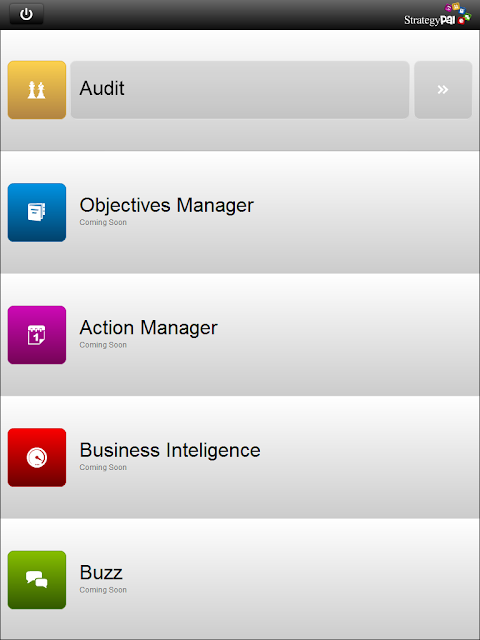Open the yellow Audit chess pieces icon
The height and width of the screenshot is (640, 480).
pos(37,90)
